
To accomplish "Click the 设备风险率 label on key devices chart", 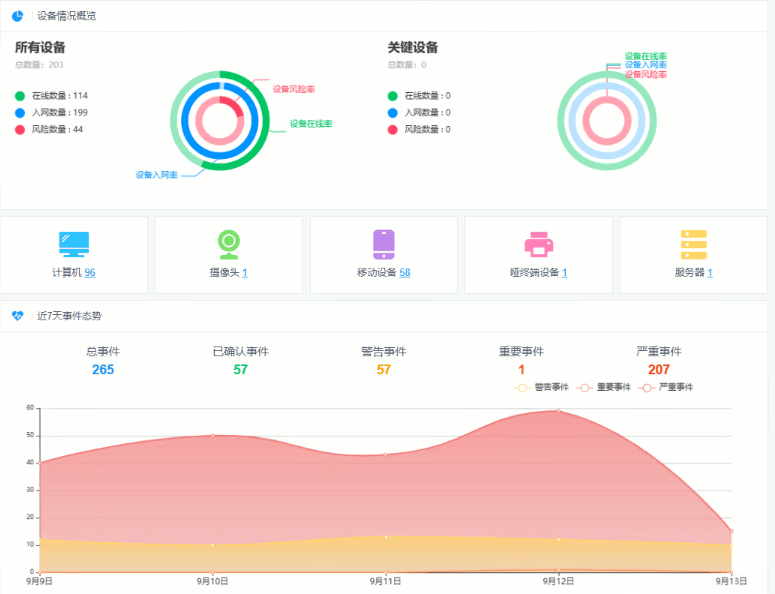I will 646,74.
